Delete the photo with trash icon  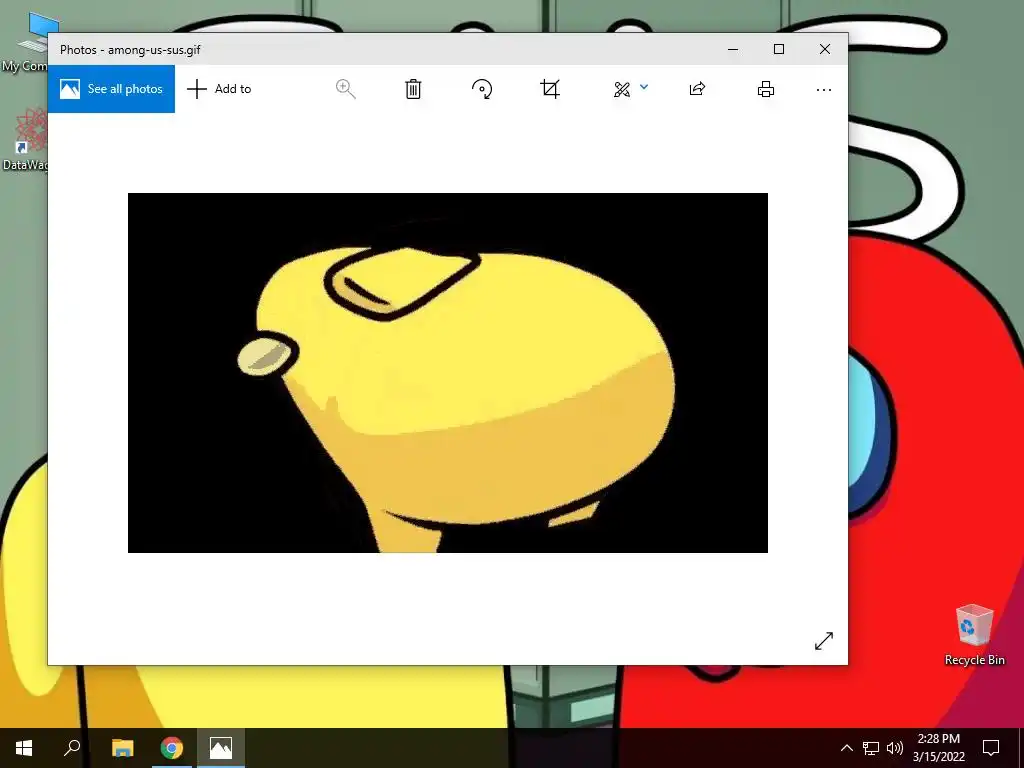[413, 89]
